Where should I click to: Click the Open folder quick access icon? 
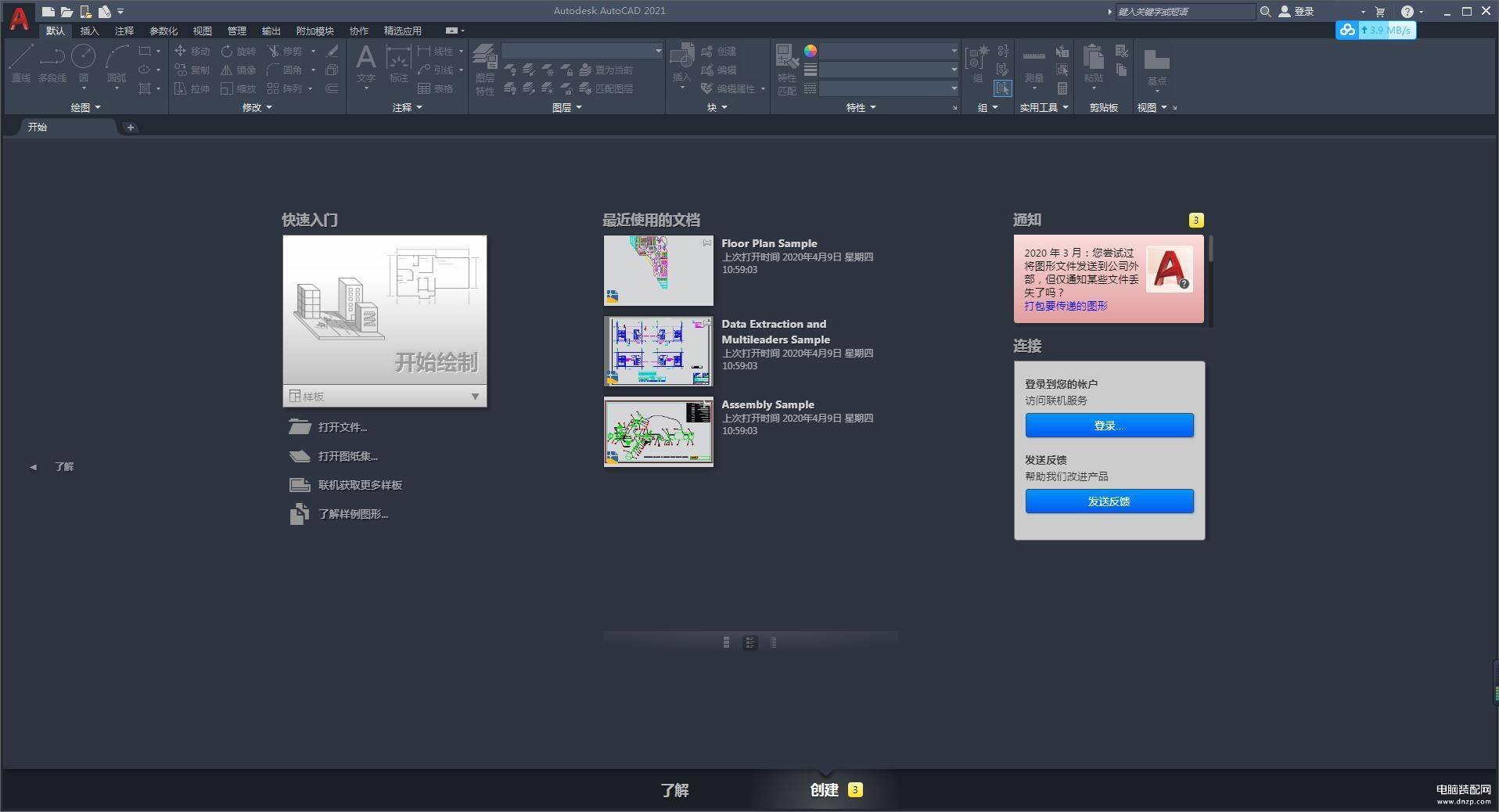click(x=67, y=12)
